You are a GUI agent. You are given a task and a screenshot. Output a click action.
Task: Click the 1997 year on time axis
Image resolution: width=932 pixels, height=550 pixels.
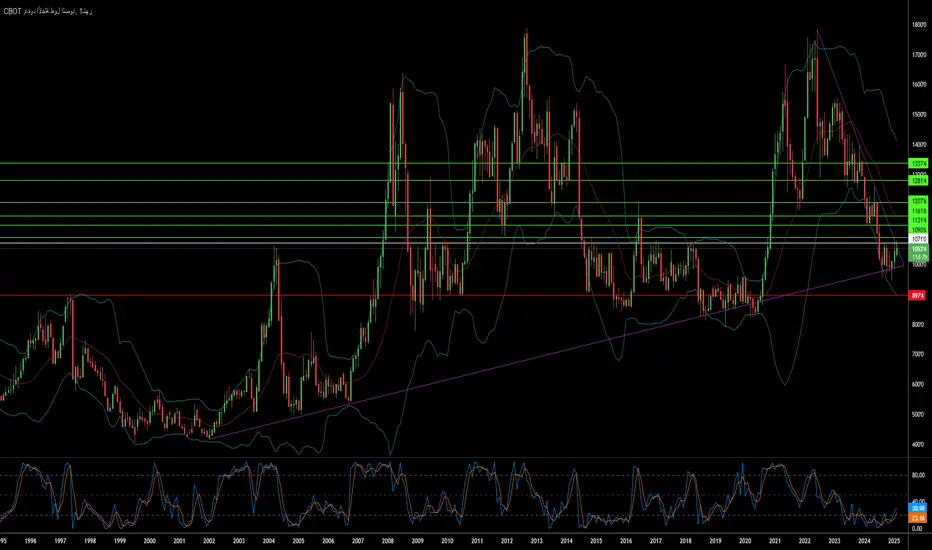click(x=60, y=541)
